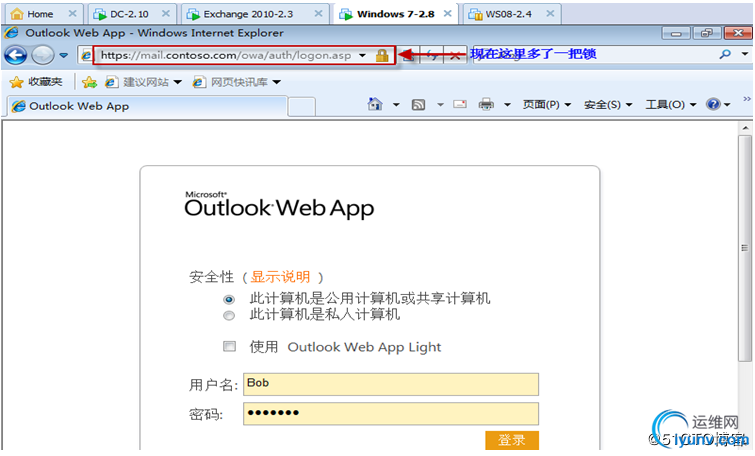Click the browser Forward arrow button
755x456 pixels.
coord(42,55)
